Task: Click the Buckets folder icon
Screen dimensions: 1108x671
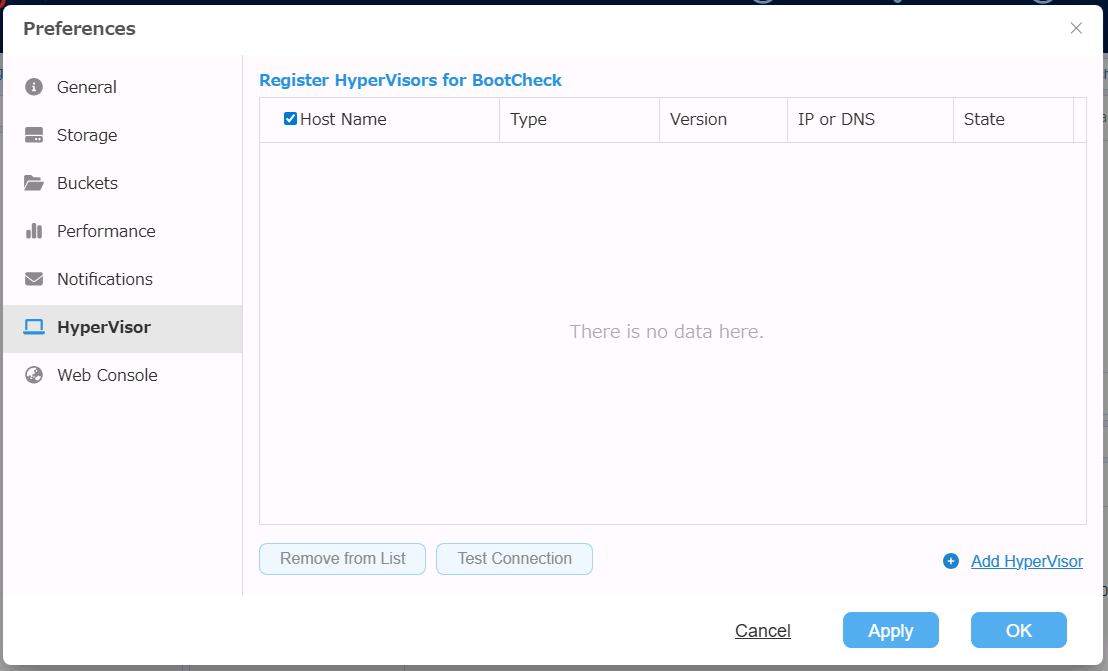Action: coord(34,183)
